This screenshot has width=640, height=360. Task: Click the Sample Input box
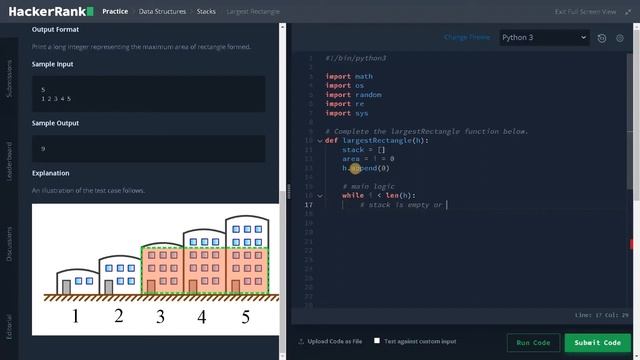(x=149, y=94)
